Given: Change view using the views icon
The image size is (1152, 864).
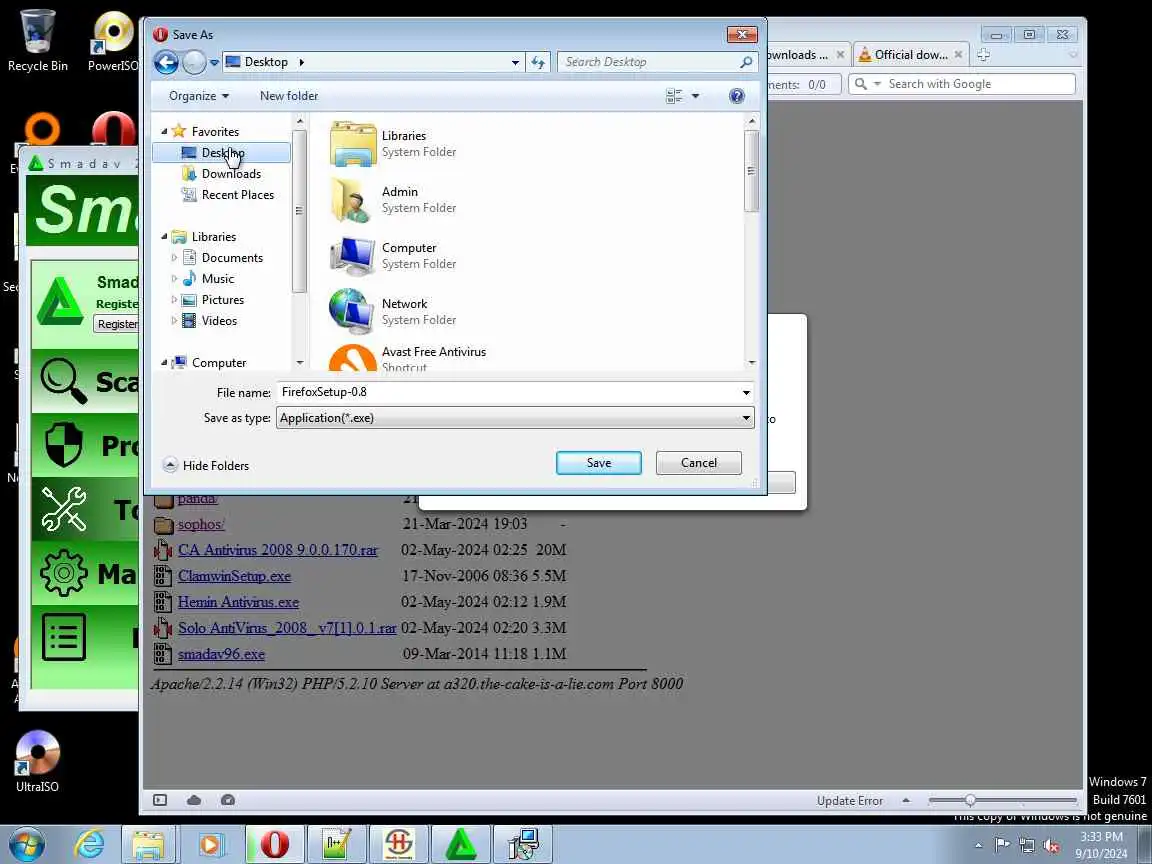Looking at the screenshot, I should click(x=674, y=96).
